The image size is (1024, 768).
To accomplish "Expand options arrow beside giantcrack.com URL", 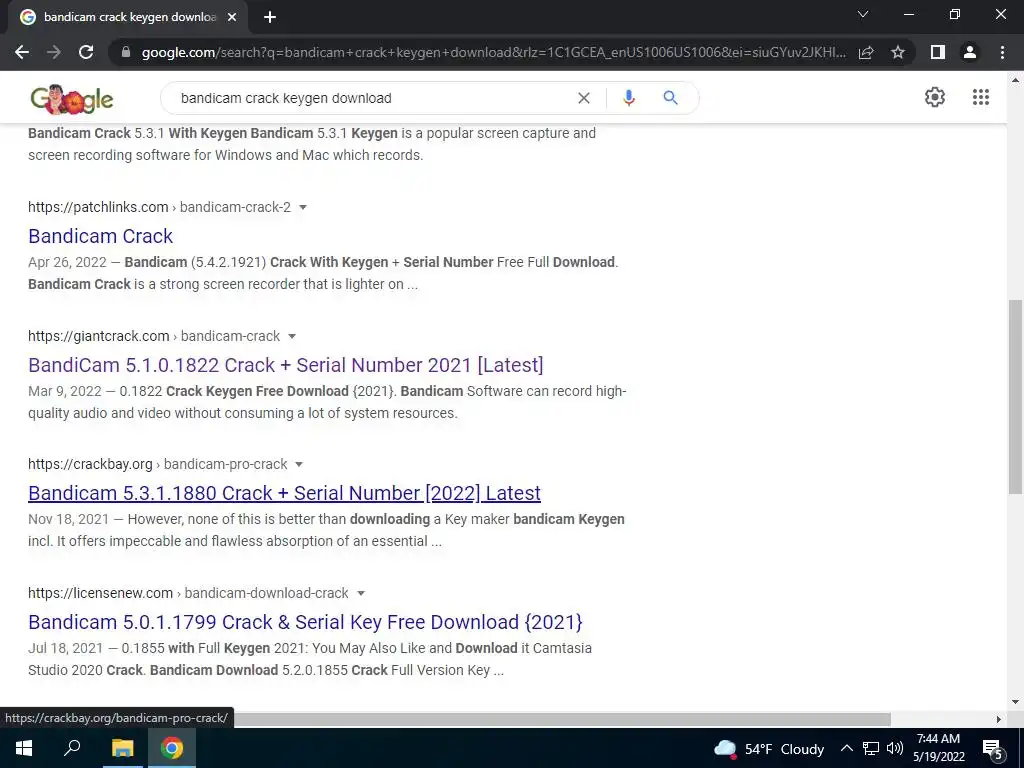I will click(x=292, y=336).
